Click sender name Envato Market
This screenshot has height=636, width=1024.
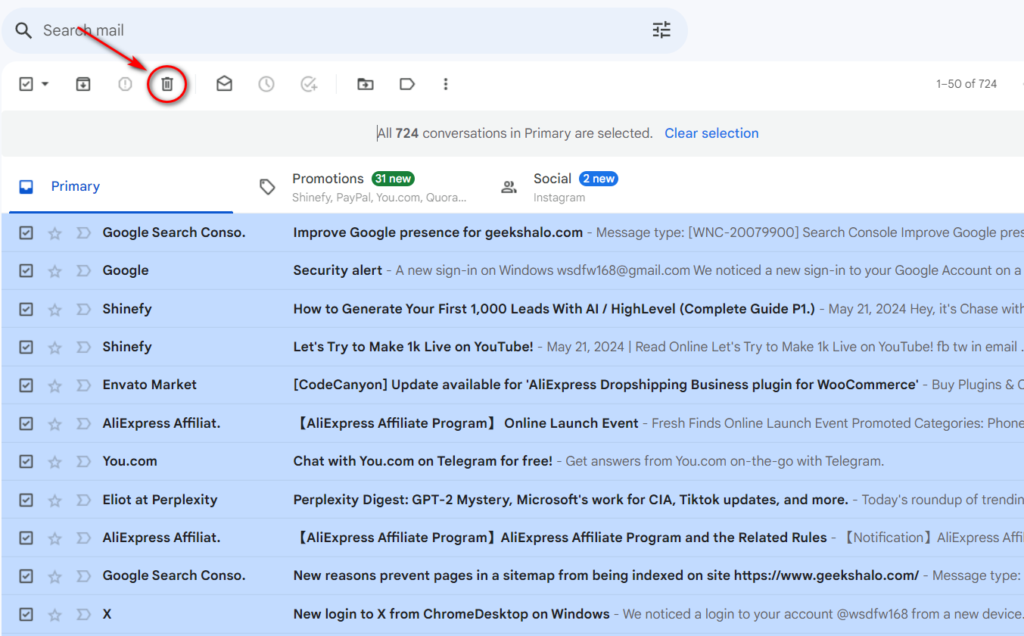point(149,385)
